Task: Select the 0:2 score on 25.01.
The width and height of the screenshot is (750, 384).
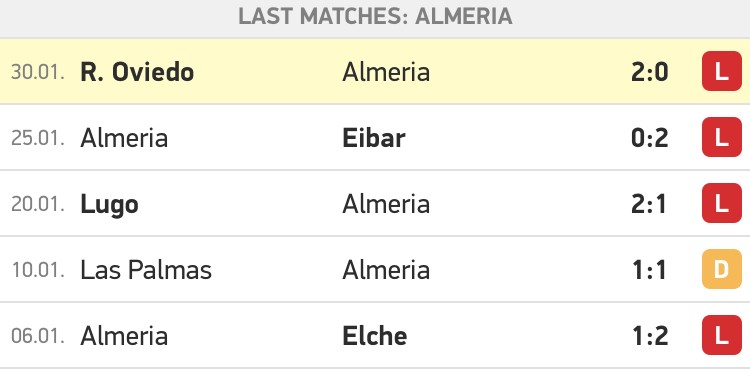Action: 650,138
